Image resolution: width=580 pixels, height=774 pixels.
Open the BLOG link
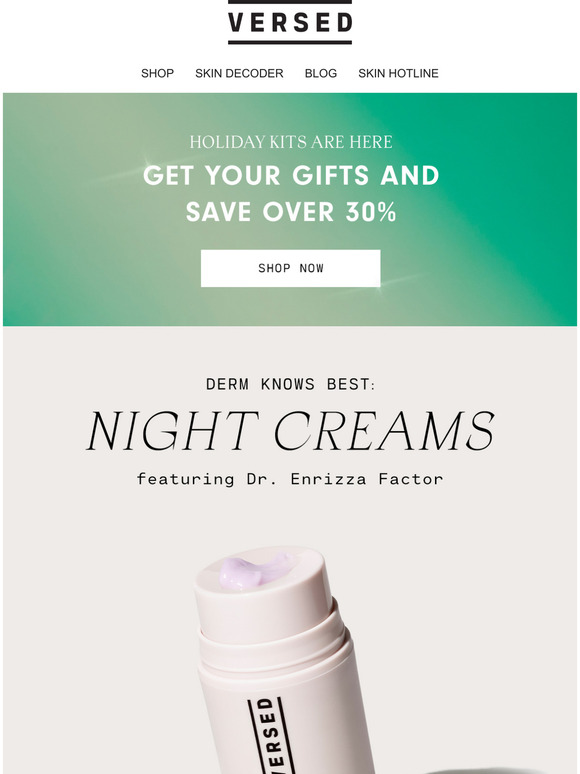(321, 74)
